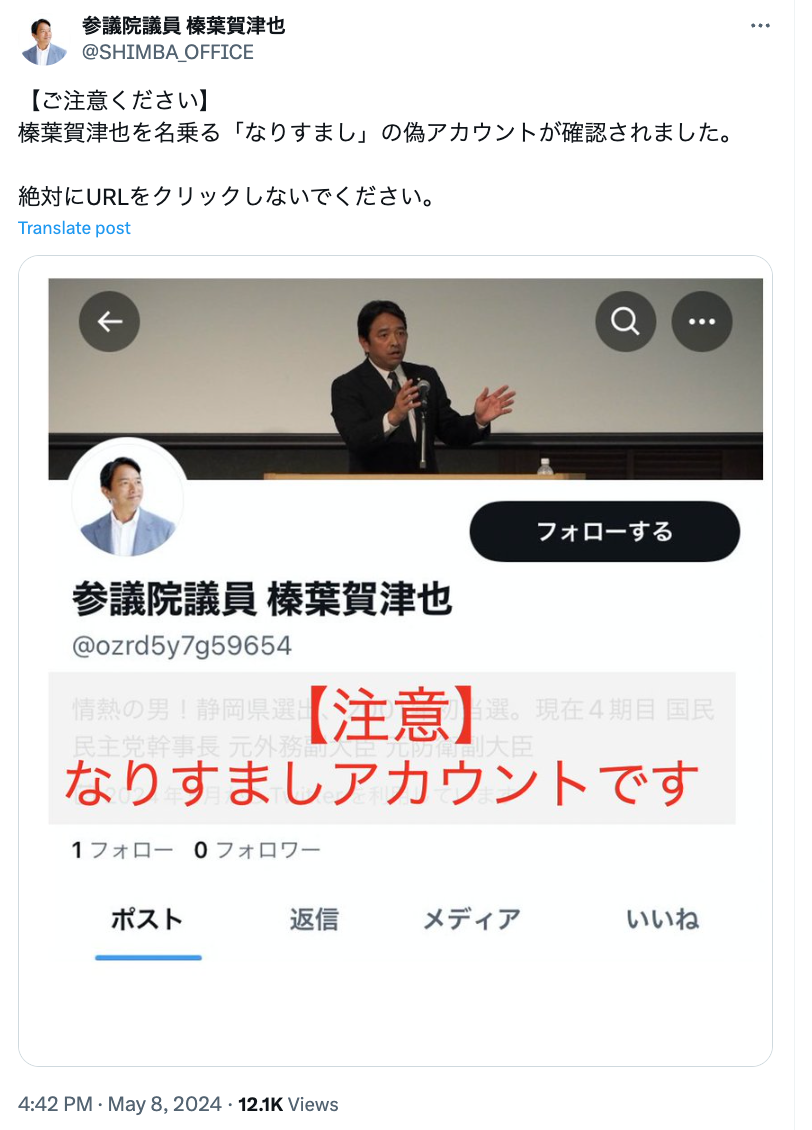Click the 0 フォロワー followers count
This screenshot has height=1130, width=812.
pos(257,850)
